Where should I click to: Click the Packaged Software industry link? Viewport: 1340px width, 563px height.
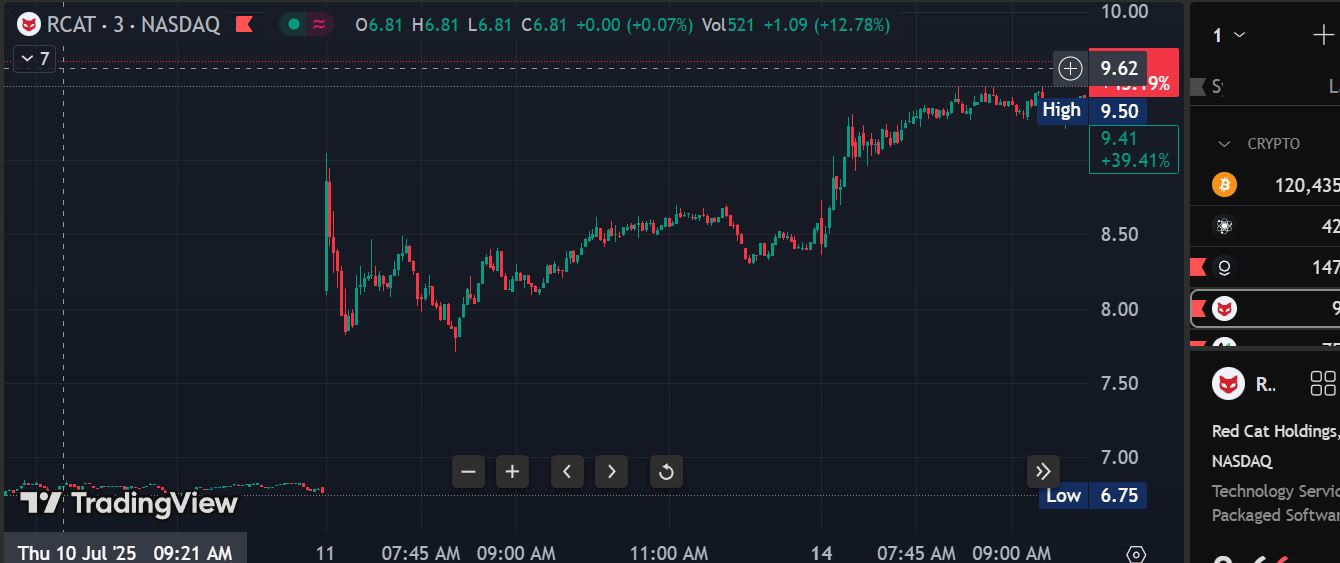point(1275,515)
